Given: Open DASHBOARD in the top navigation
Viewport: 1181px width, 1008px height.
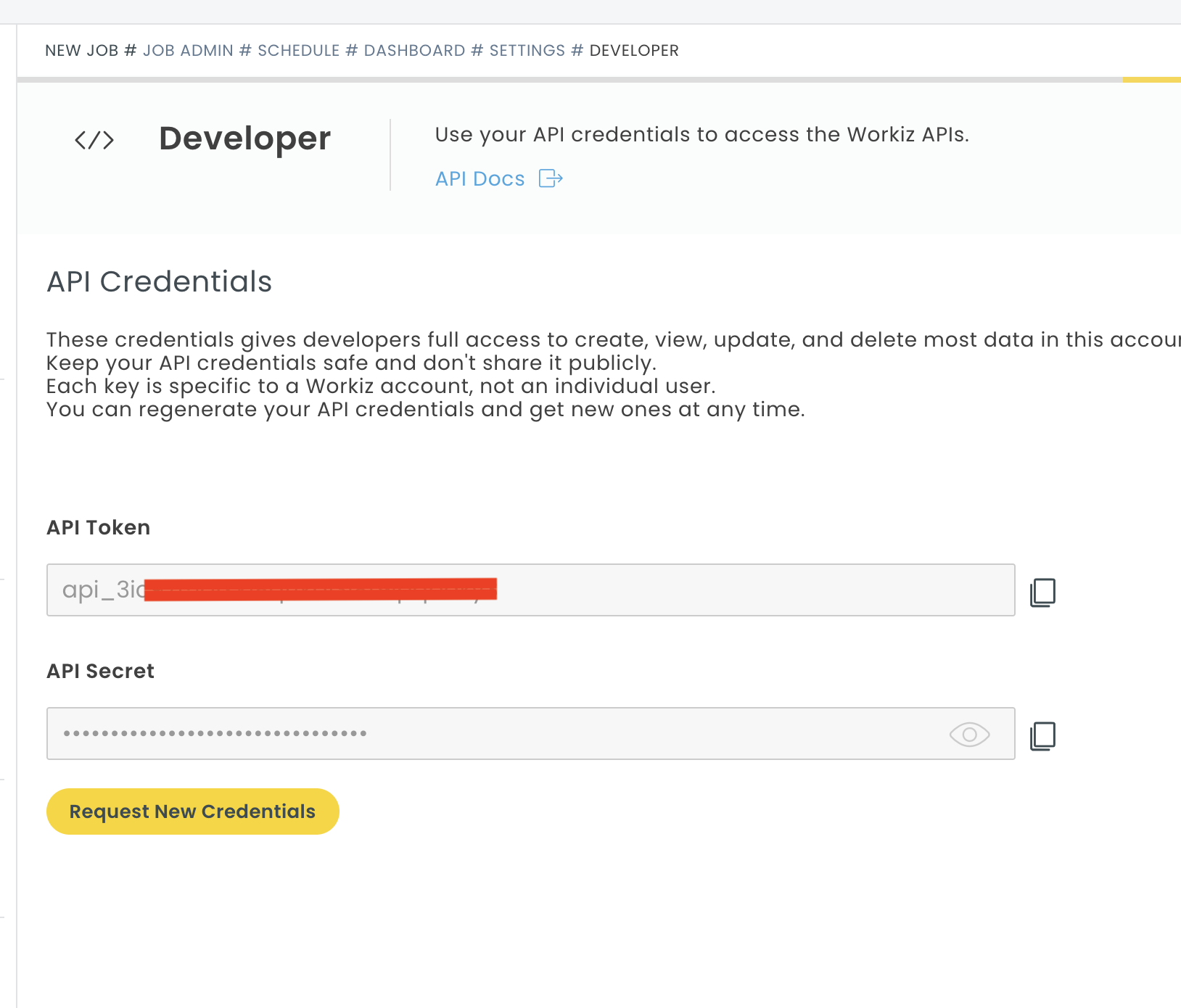Looking at the screenshot, I should [x=414, y=51].
